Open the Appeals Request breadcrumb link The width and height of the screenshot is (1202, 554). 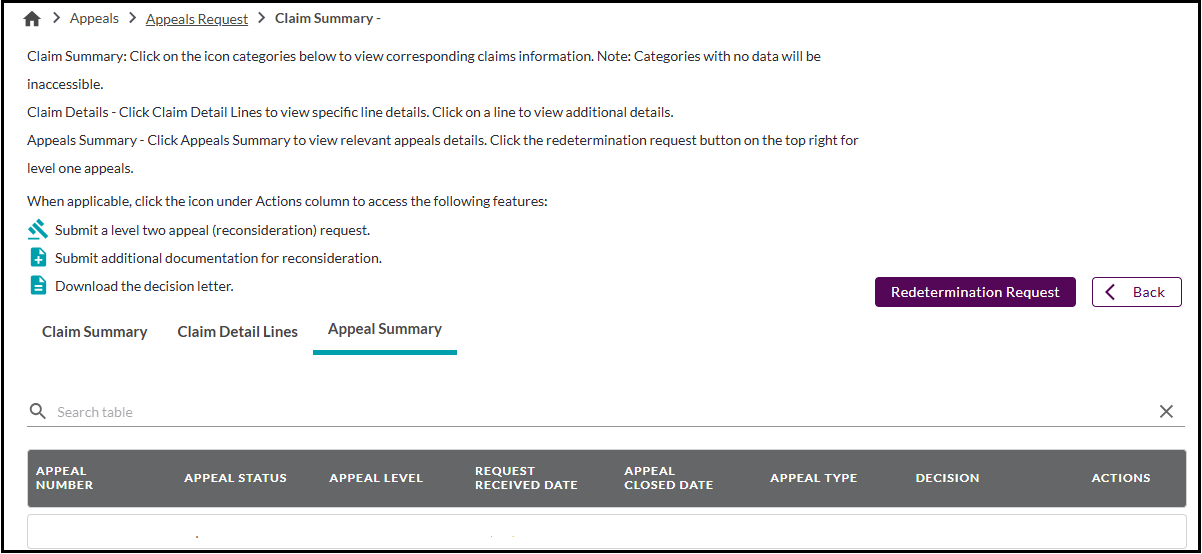pos(197,19)
